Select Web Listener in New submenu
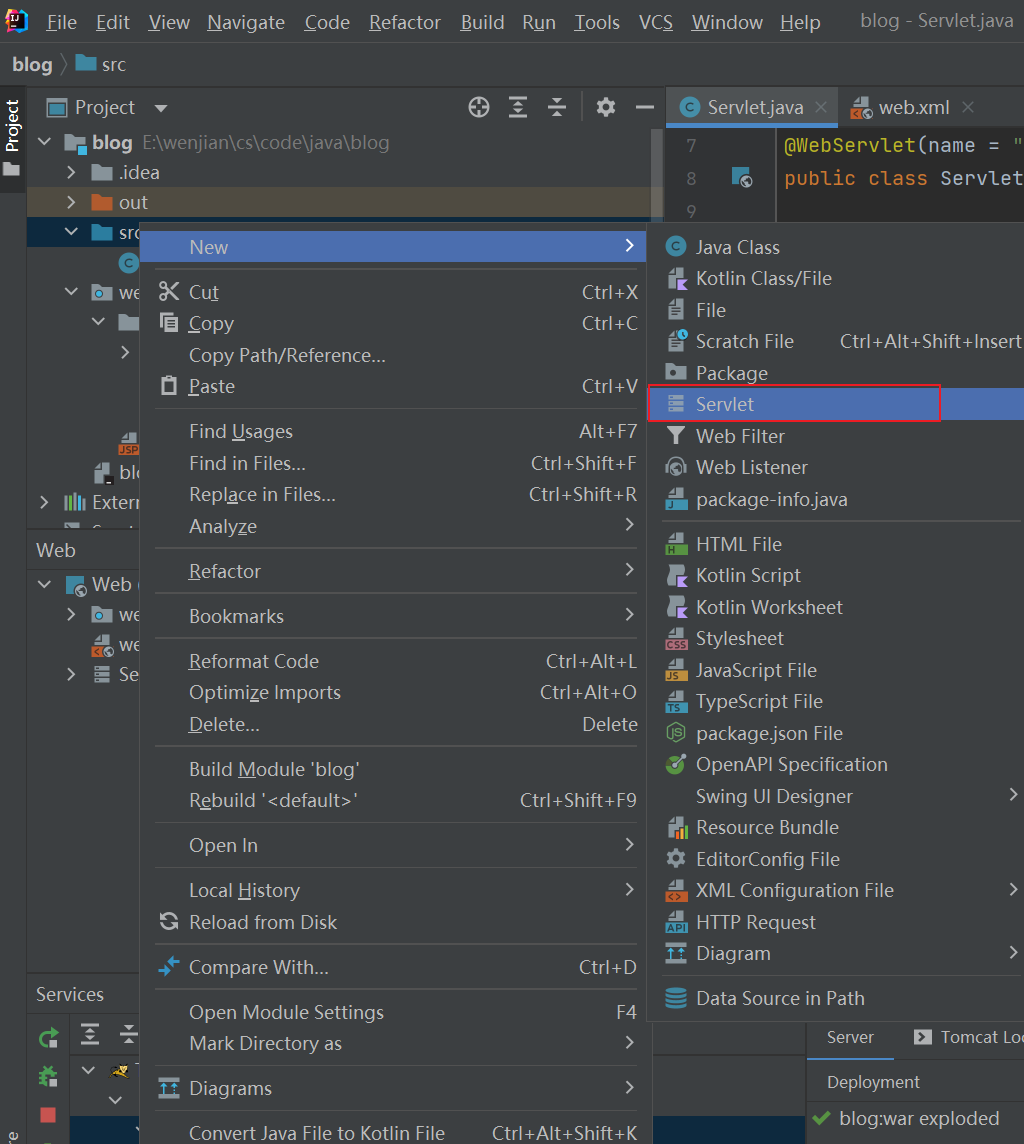 pos(835,468)
